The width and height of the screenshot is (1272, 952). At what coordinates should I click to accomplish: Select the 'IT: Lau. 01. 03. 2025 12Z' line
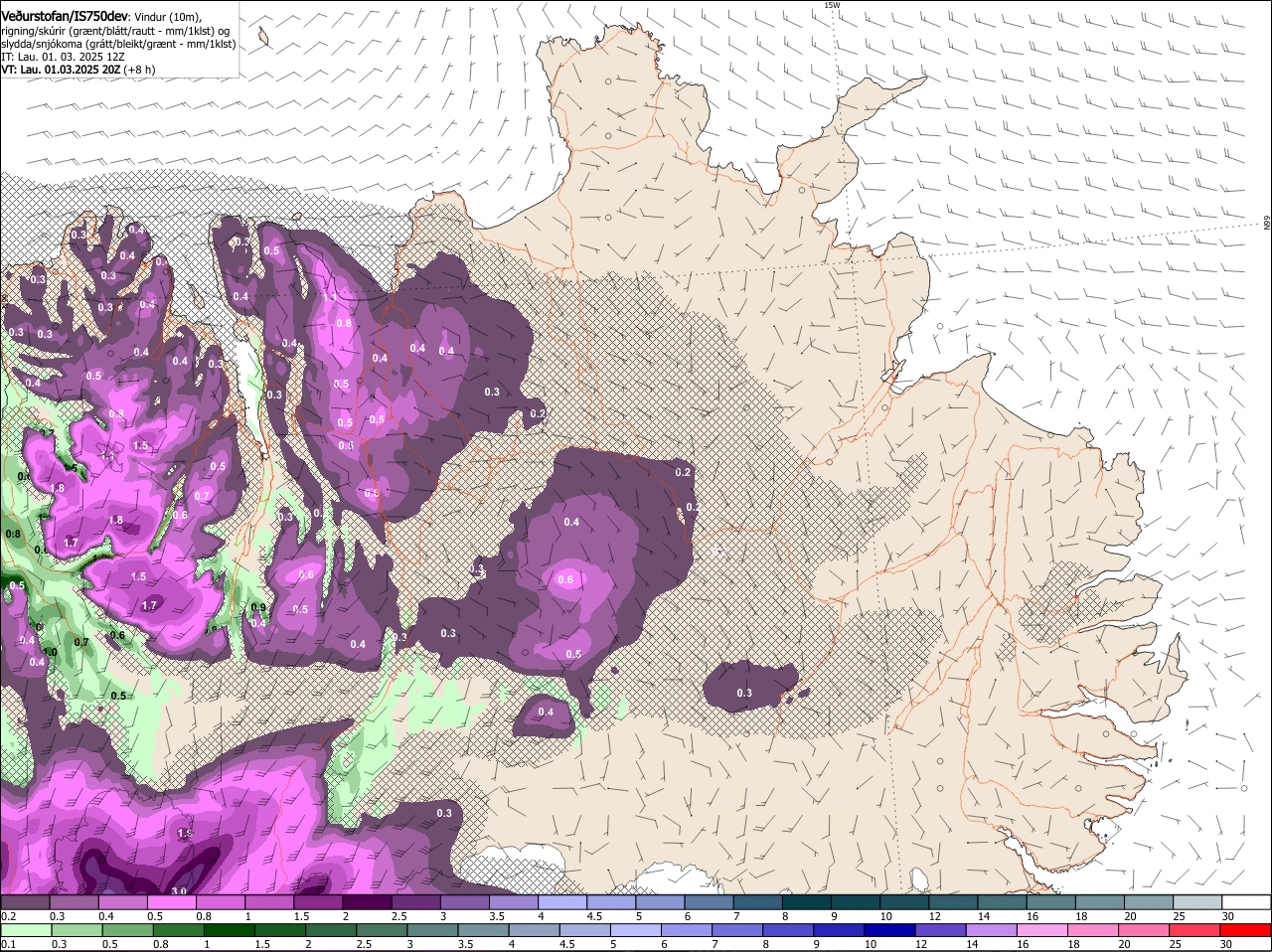pyautogui.click(x=63, y=57)
